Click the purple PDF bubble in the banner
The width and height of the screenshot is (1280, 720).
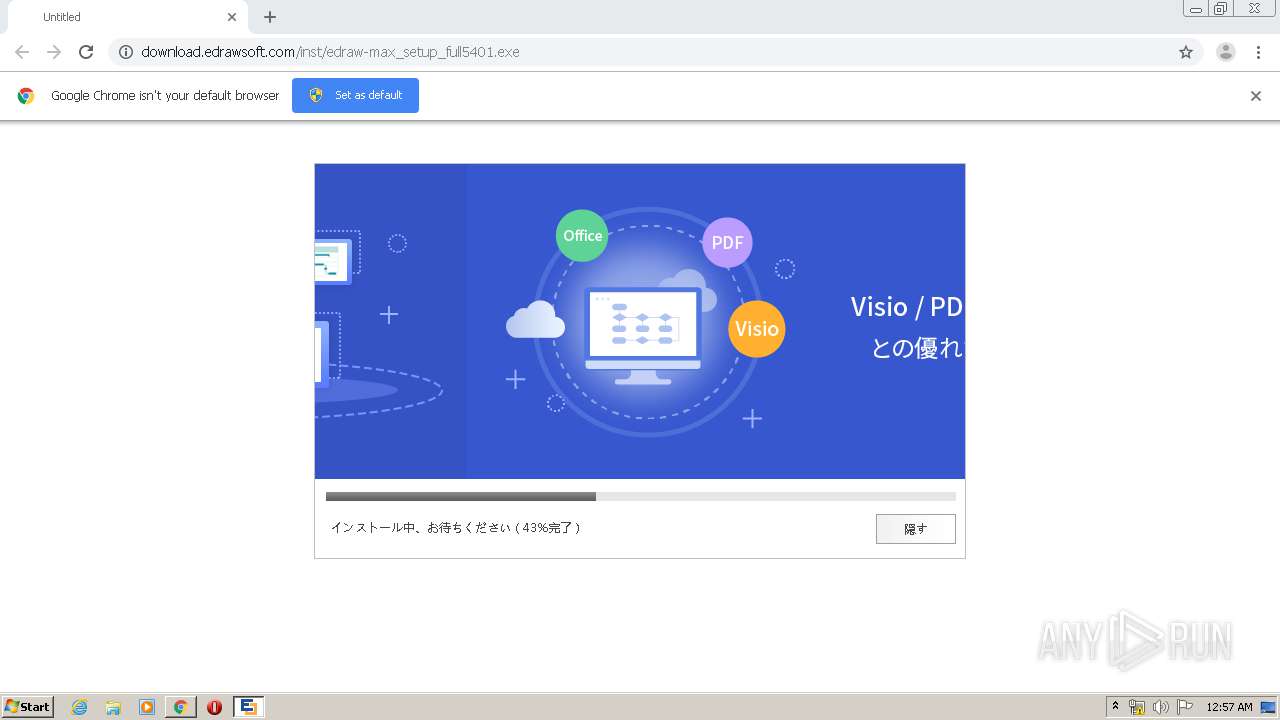[727, 243]
